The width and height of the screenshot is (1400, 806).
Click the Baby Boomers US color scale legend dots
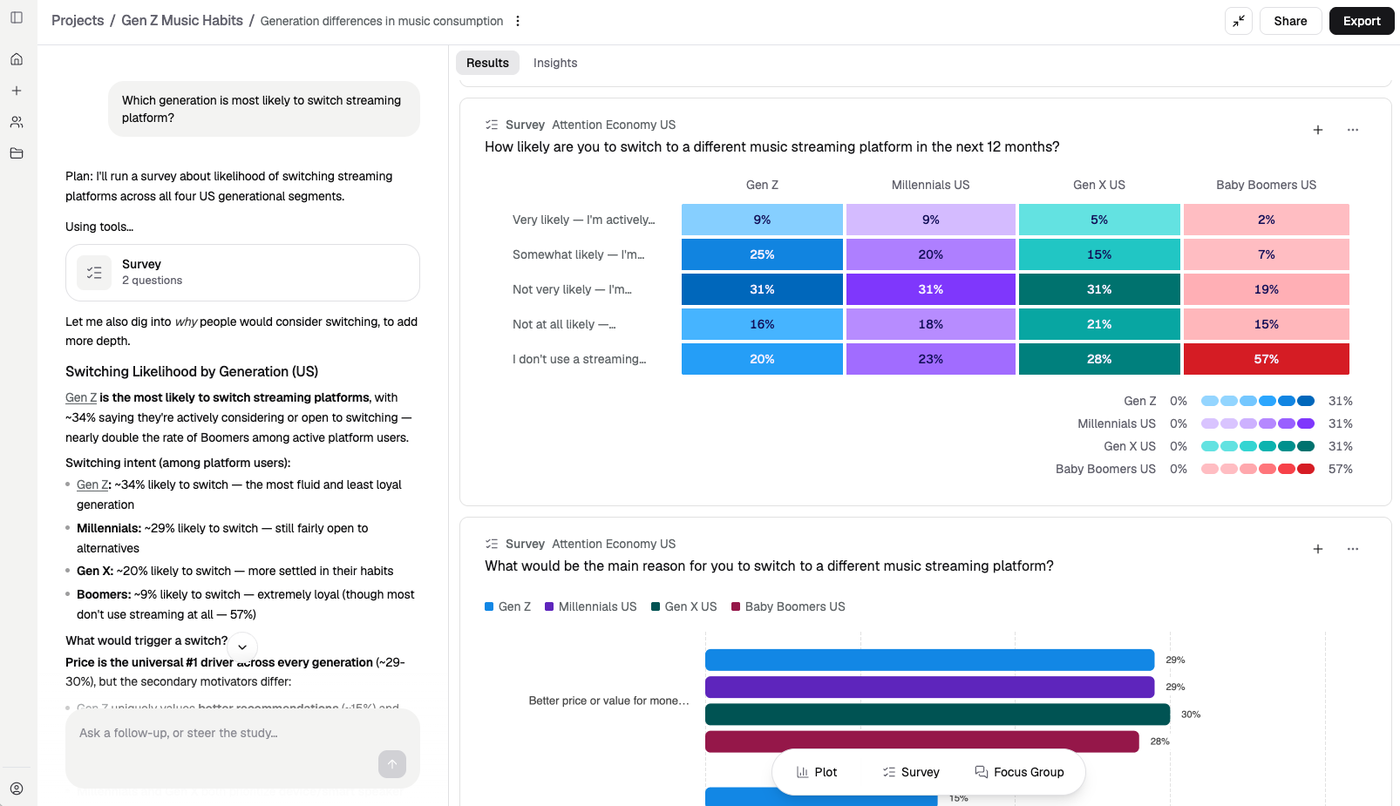tap(1257, 469)
